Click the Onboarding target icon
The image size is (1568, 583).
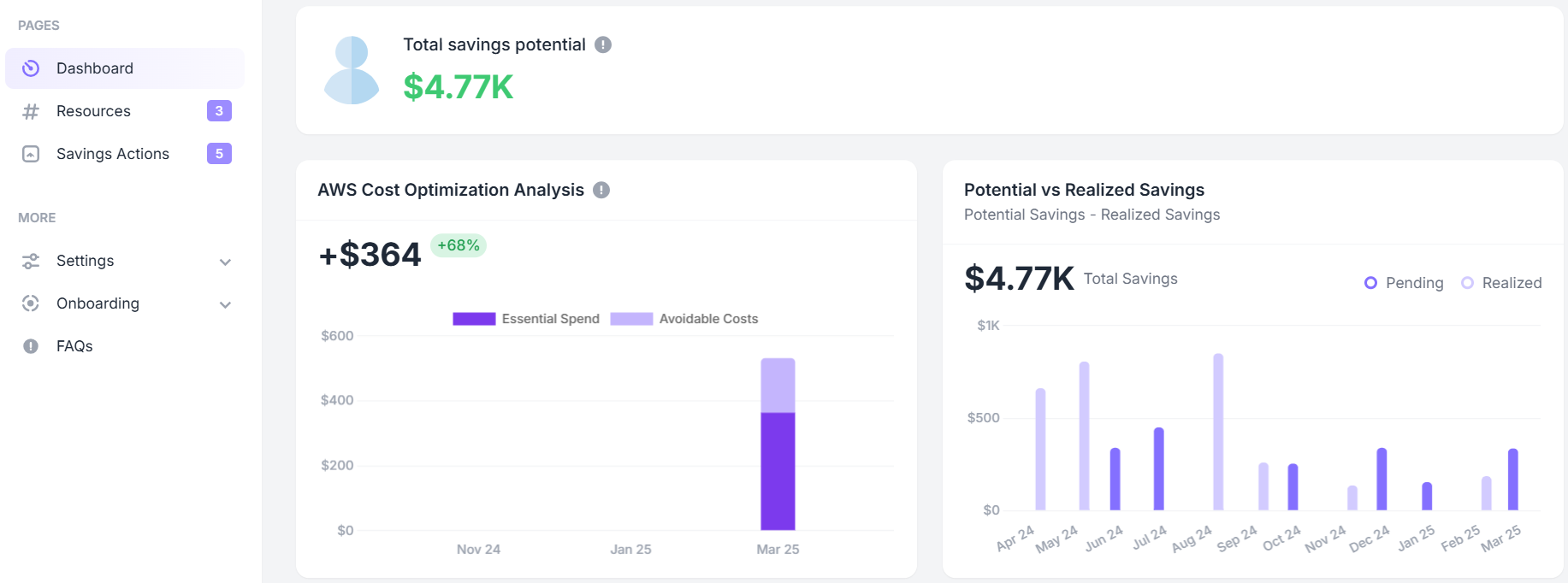[31, 303]
